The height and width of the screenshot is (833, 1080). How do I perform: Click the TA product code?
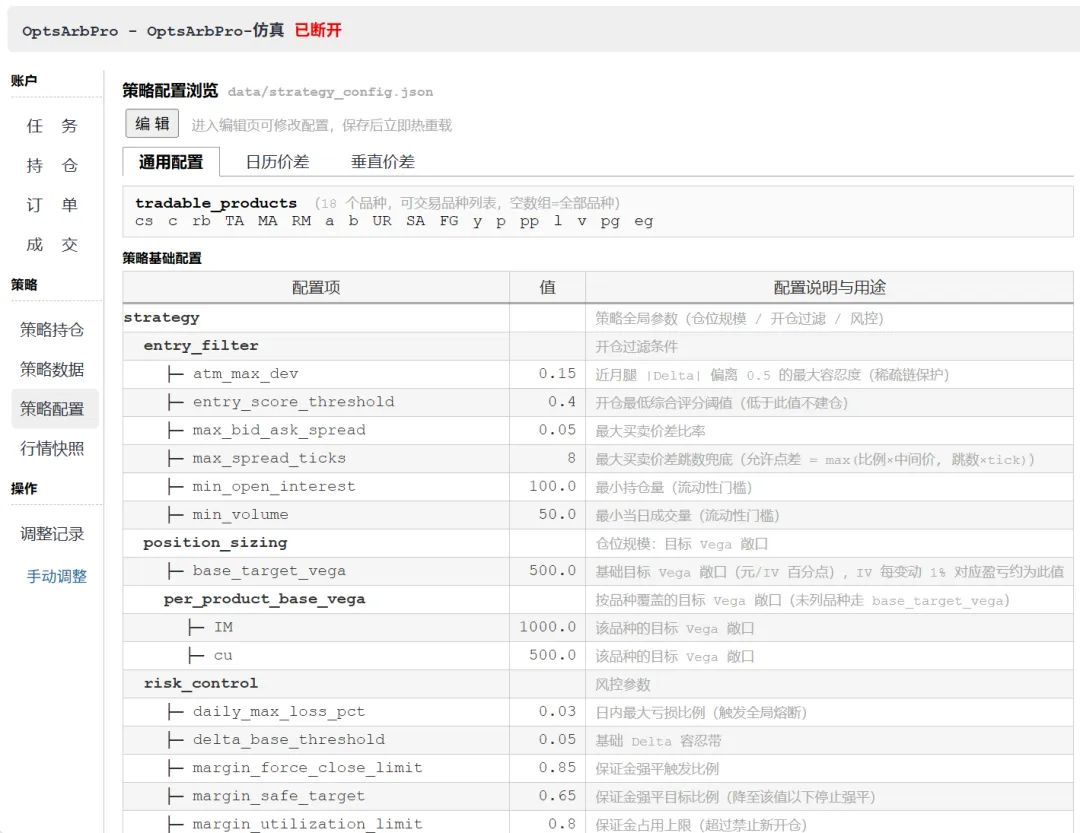(234, 221)
